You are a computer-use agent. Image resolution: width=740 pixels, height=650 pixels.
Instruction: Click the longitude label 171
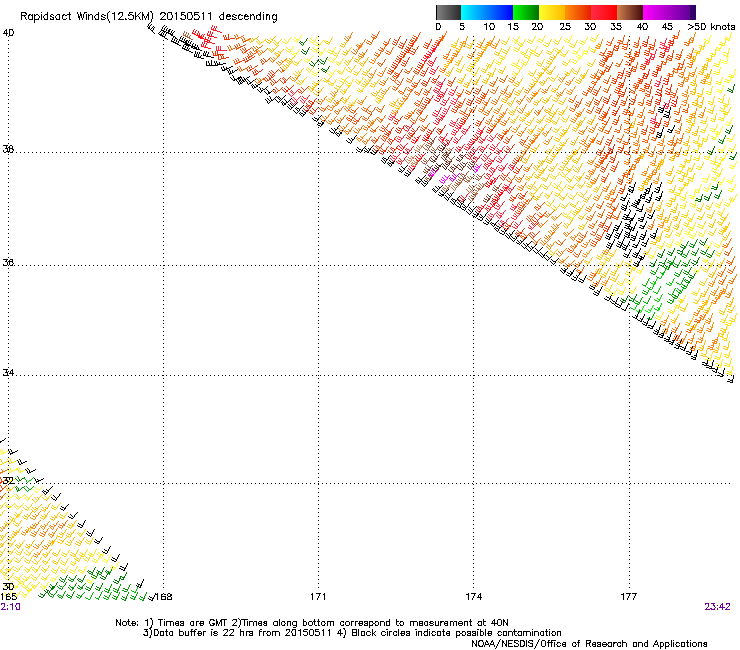click(x=318, y=597)
